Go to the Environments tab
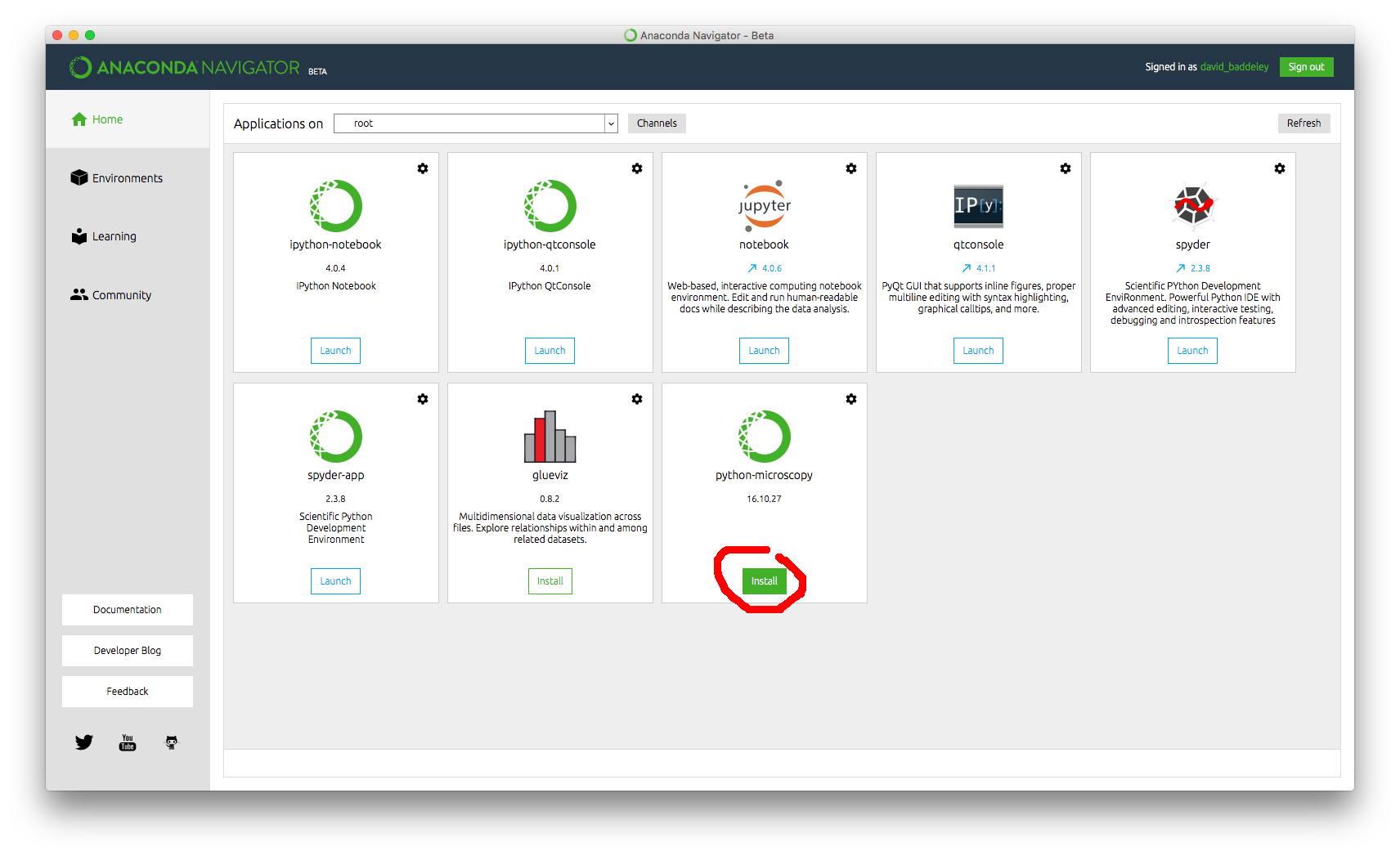The height and width of the screenshot is (856, 1400). click(127, 178)
